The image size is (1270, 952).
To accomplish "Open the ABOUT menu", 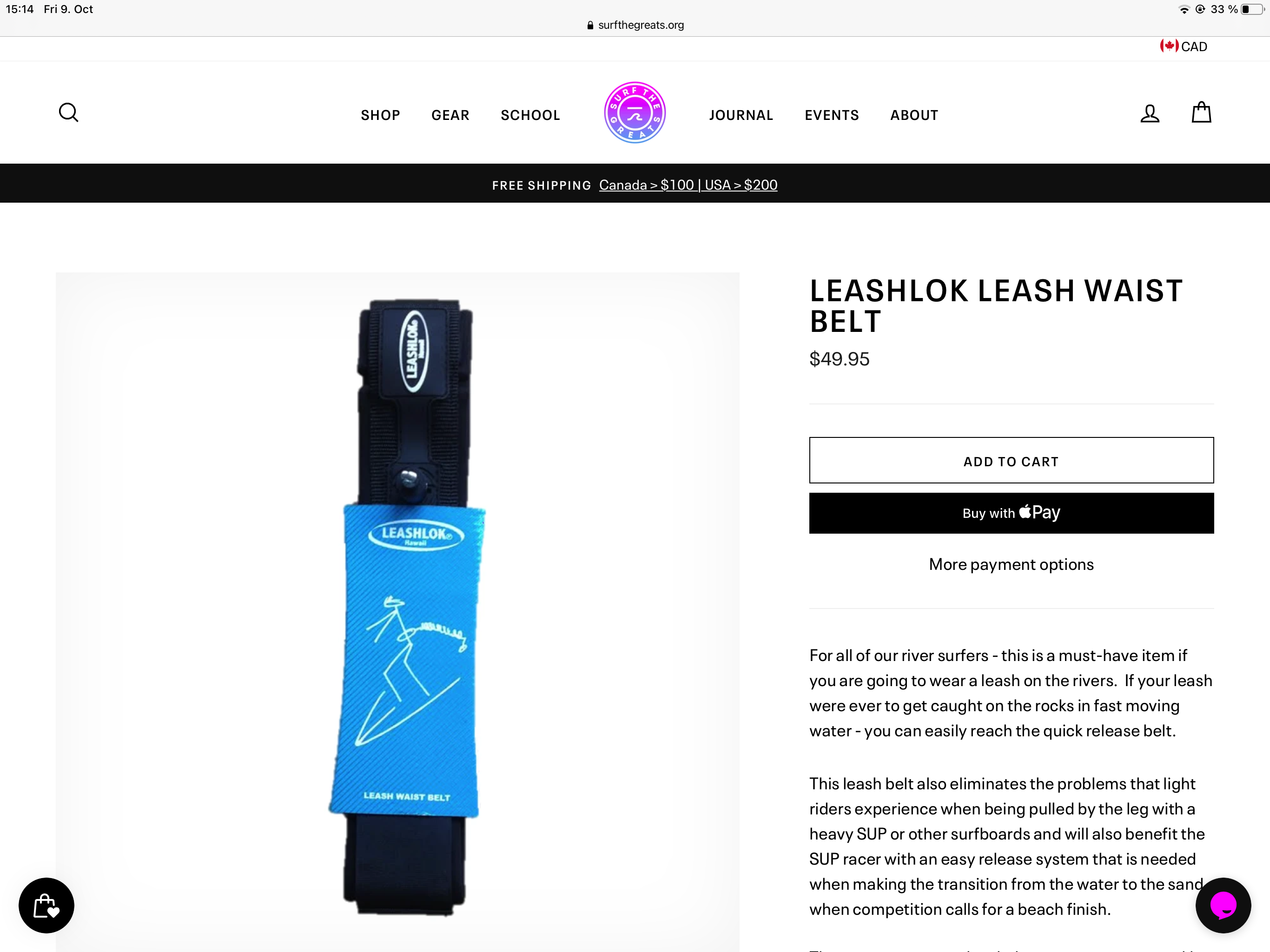I will [x=914, y=115].
